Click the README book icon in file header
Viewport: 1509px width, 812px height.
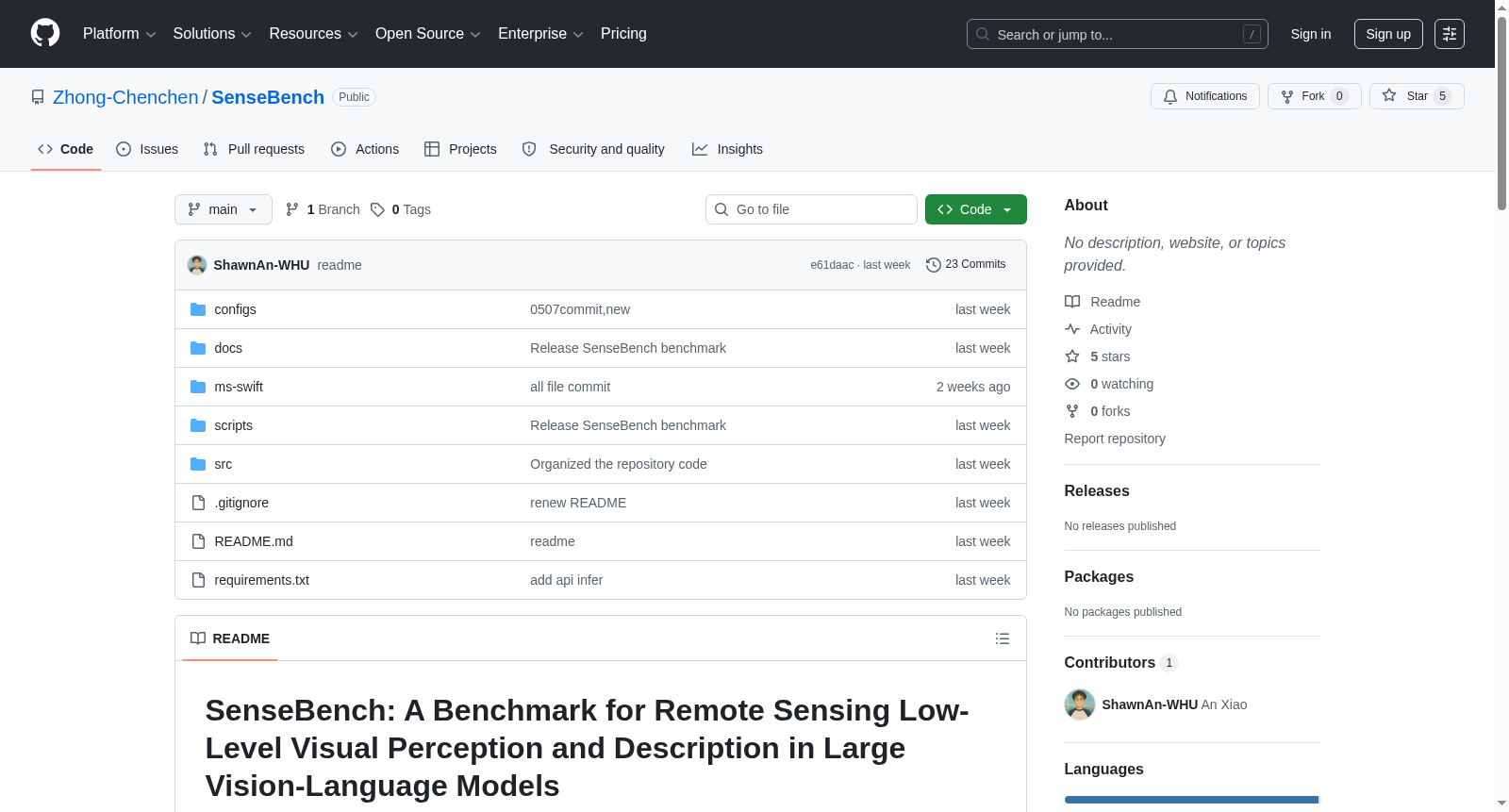[198, 638]
